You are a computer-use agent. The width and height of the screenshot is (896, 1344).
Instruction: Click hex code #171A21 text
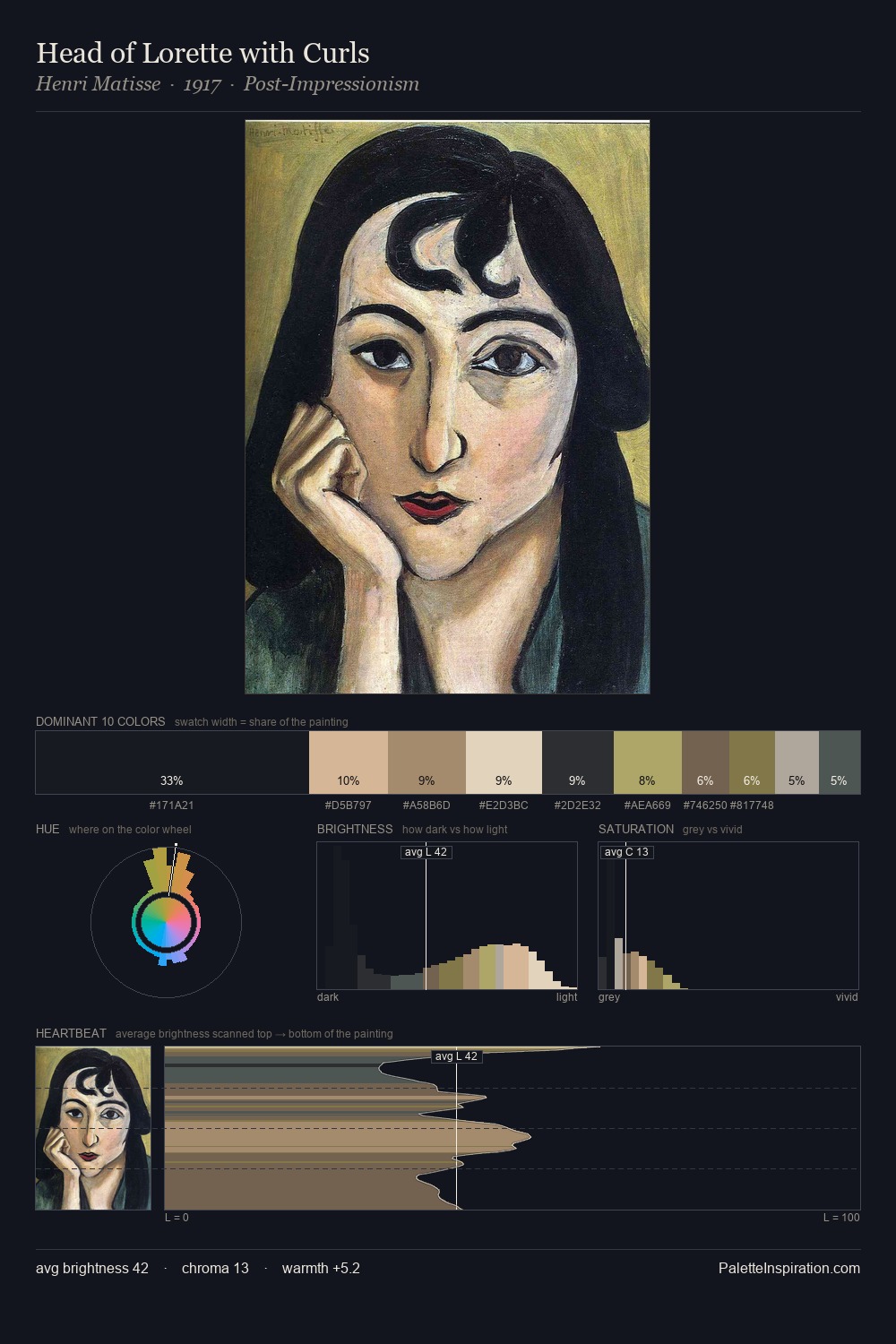coord(171,805)
